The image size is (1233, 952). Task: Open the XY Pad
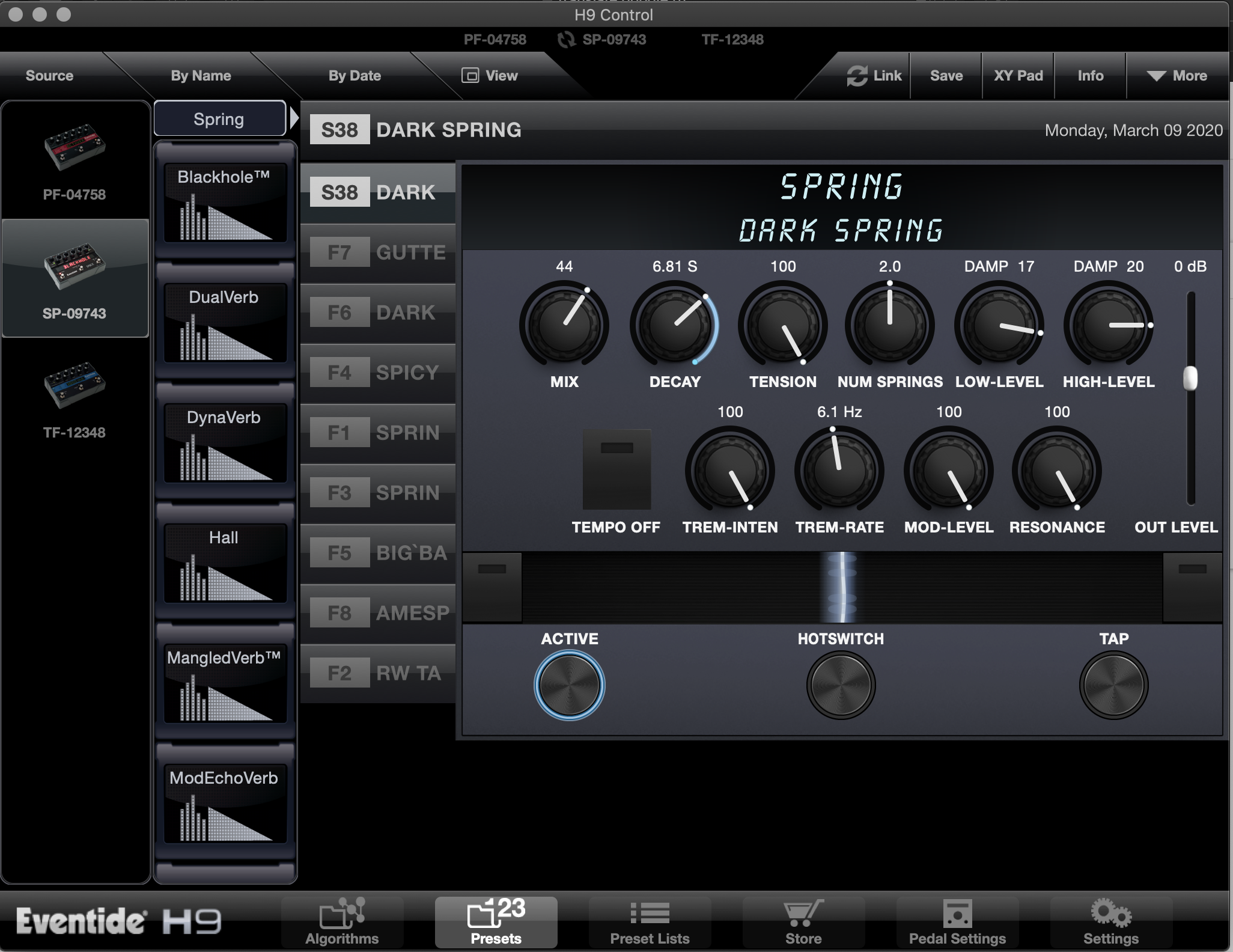coord(1018,76)
